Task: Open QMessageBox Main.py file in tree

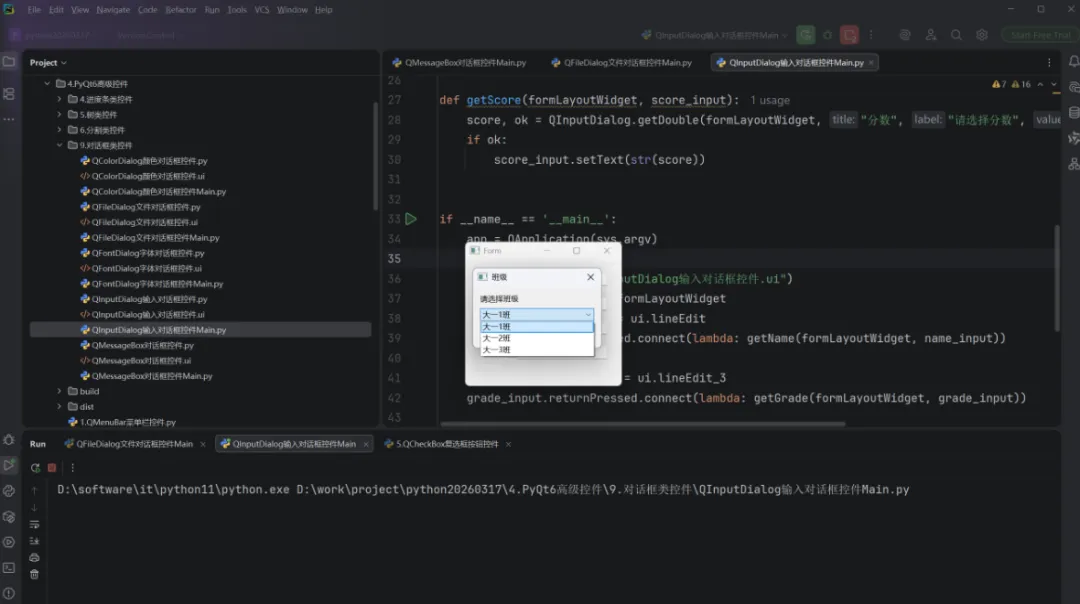Action: 146,376
